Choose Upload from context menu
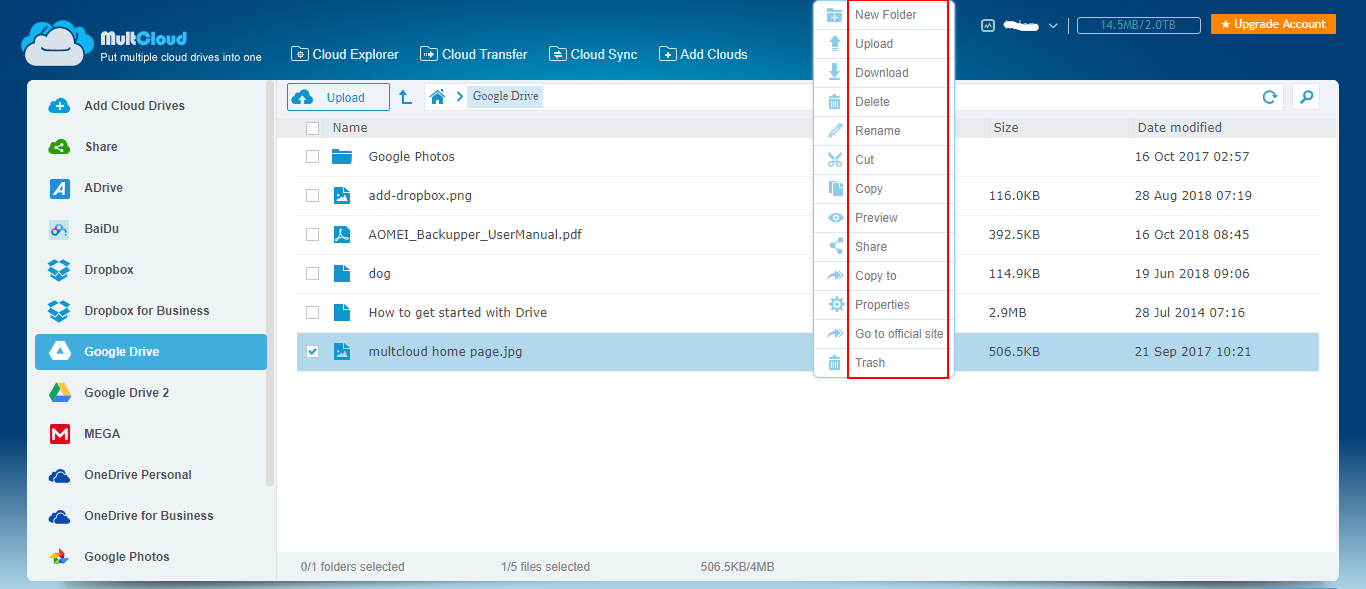Viewport: 1366px width, 589px height. click(x=884, y=44)
